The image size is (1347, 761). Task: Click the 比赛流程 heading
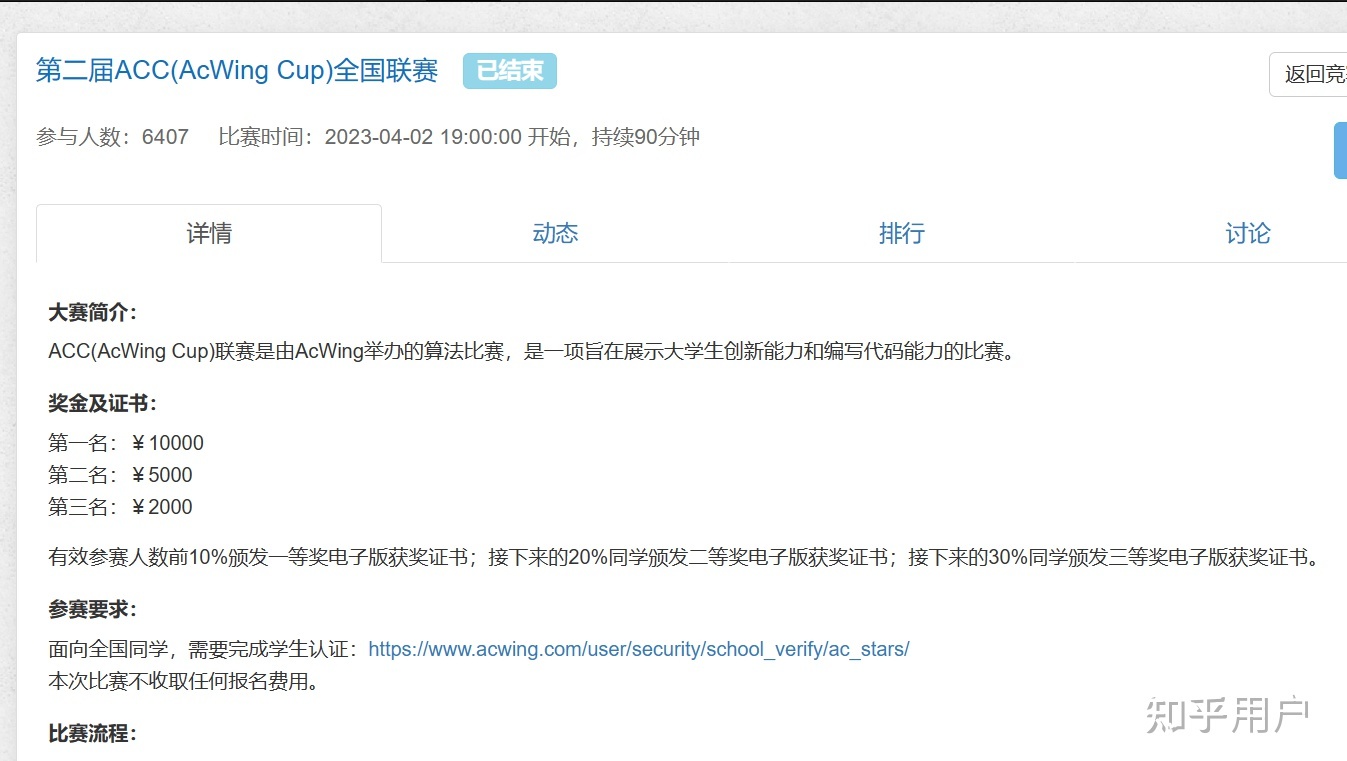93,734
